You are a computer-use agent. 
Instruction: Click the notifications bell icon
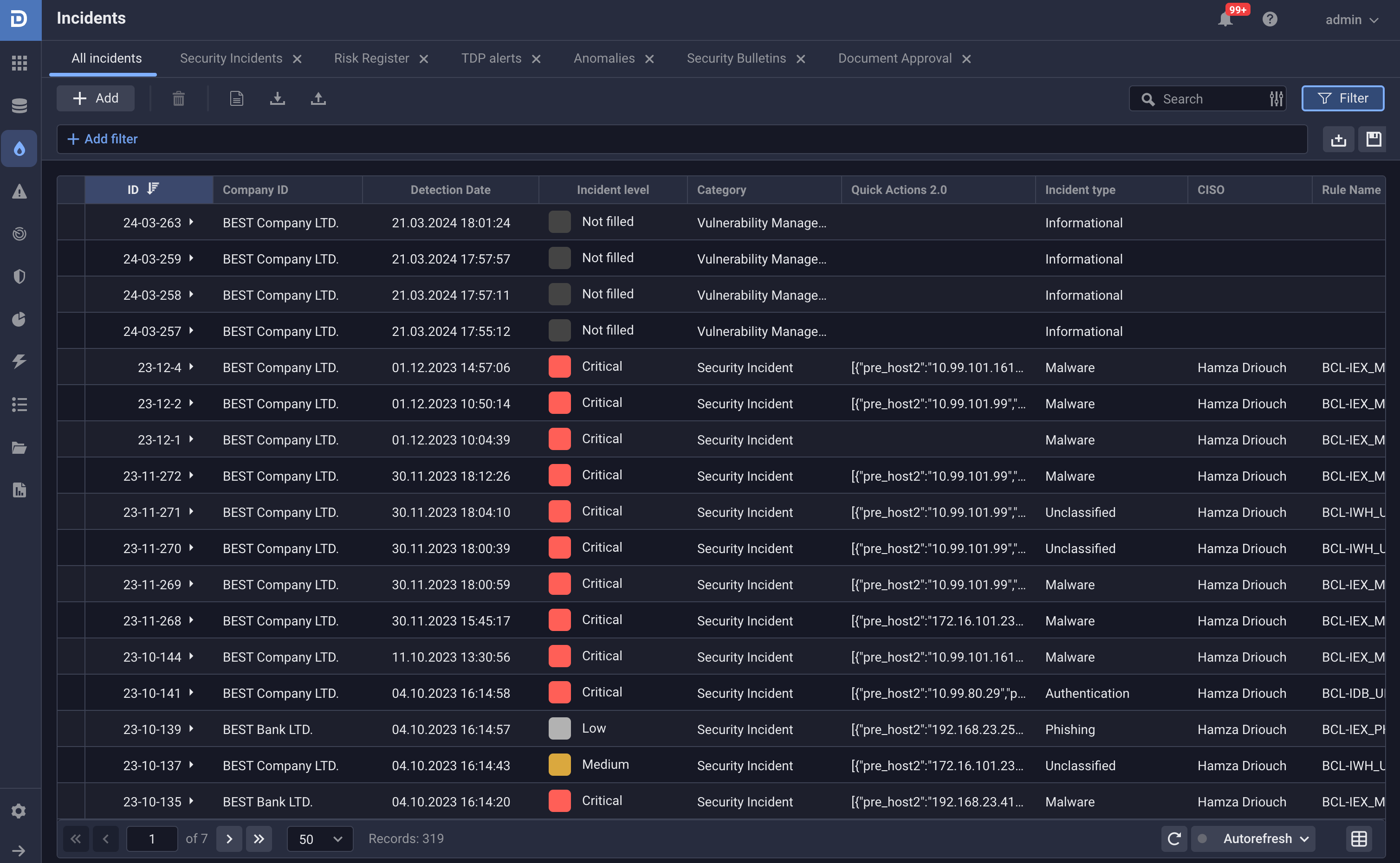[1225, 19]
